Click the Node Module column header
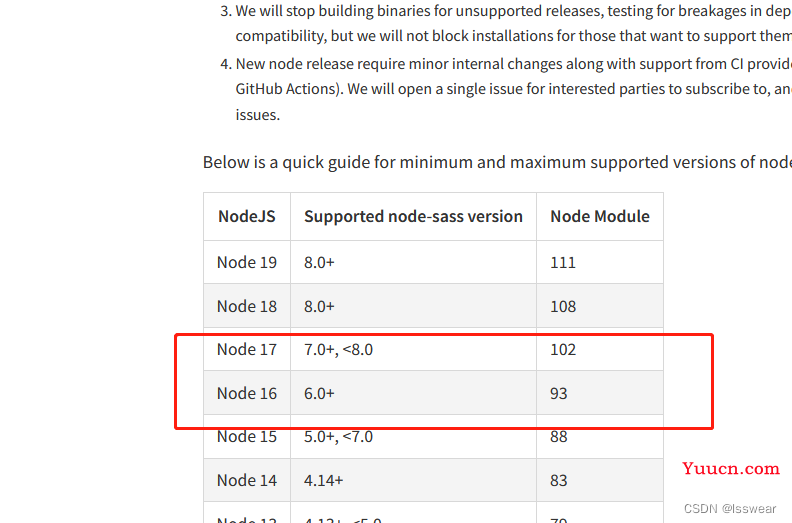The height and width of the screenshot is (523, 792). 600,216
